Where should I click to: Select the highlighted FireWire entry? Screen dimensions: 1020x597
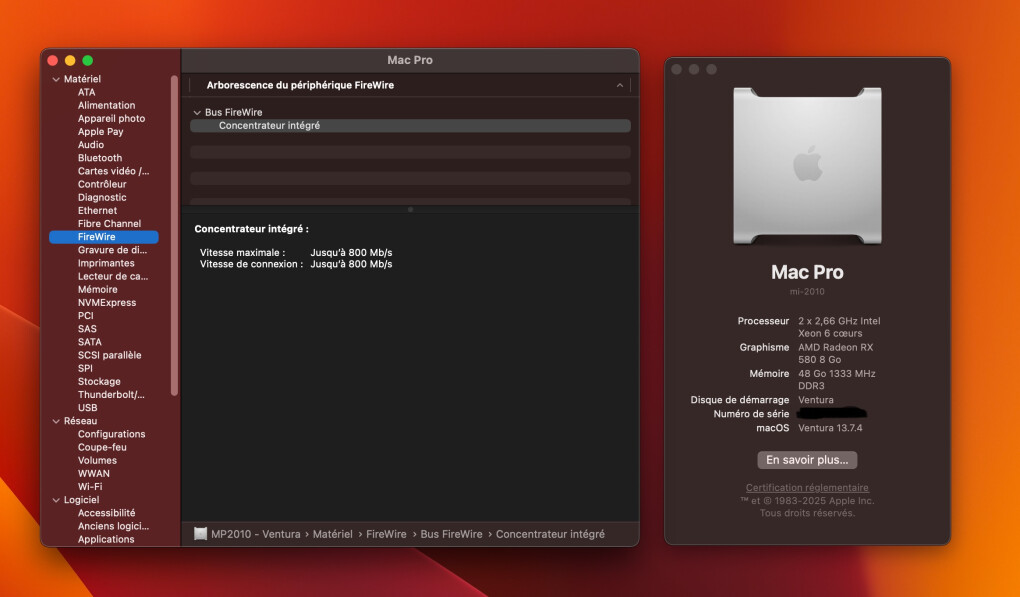point(103,237)
